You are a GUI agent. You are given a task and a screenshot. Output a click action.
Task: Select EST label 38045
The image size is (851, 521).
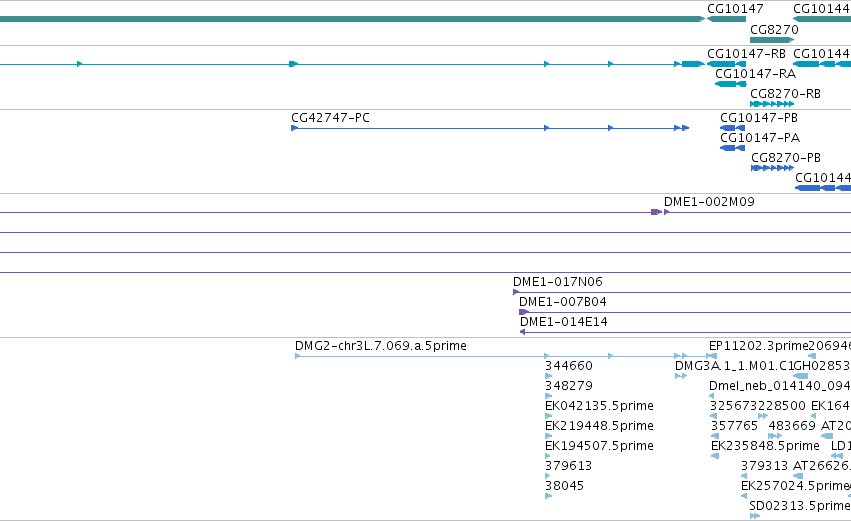564,486
